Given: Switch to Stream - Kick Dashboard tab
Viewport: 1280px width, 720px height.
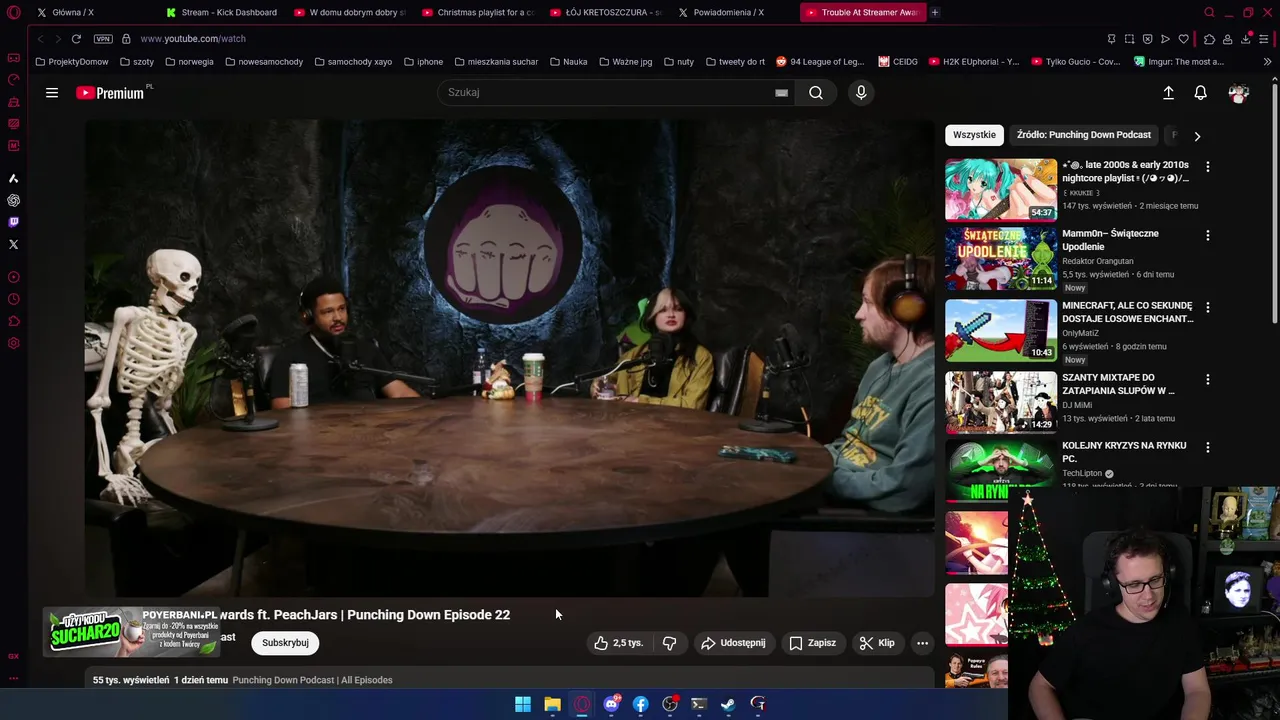Looking at the screenshot, I should [222, 13].
